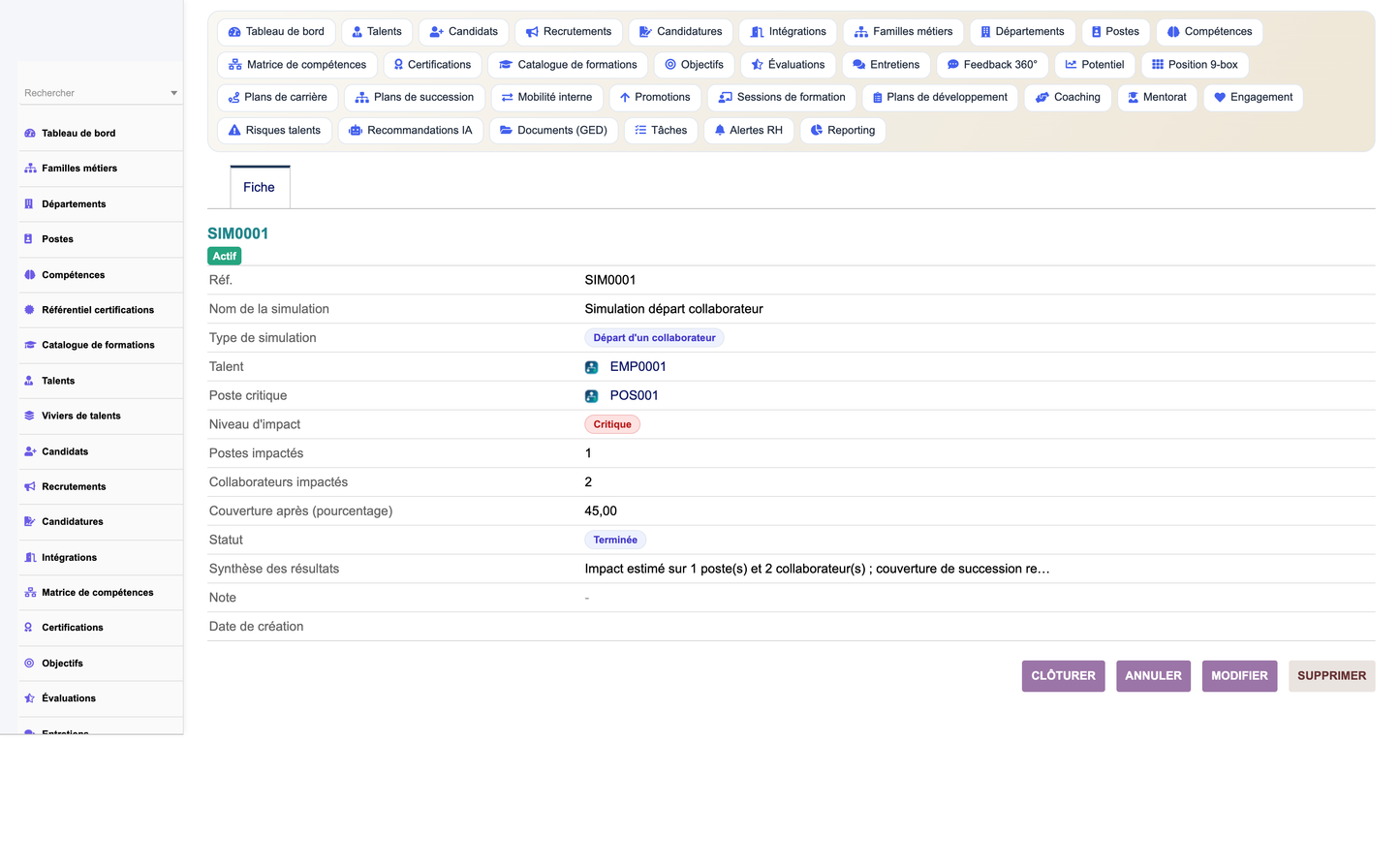Screen dimensions: 1400x866
Task: Click the EMP0001 talent object icon
Action: tap(591, 367)
